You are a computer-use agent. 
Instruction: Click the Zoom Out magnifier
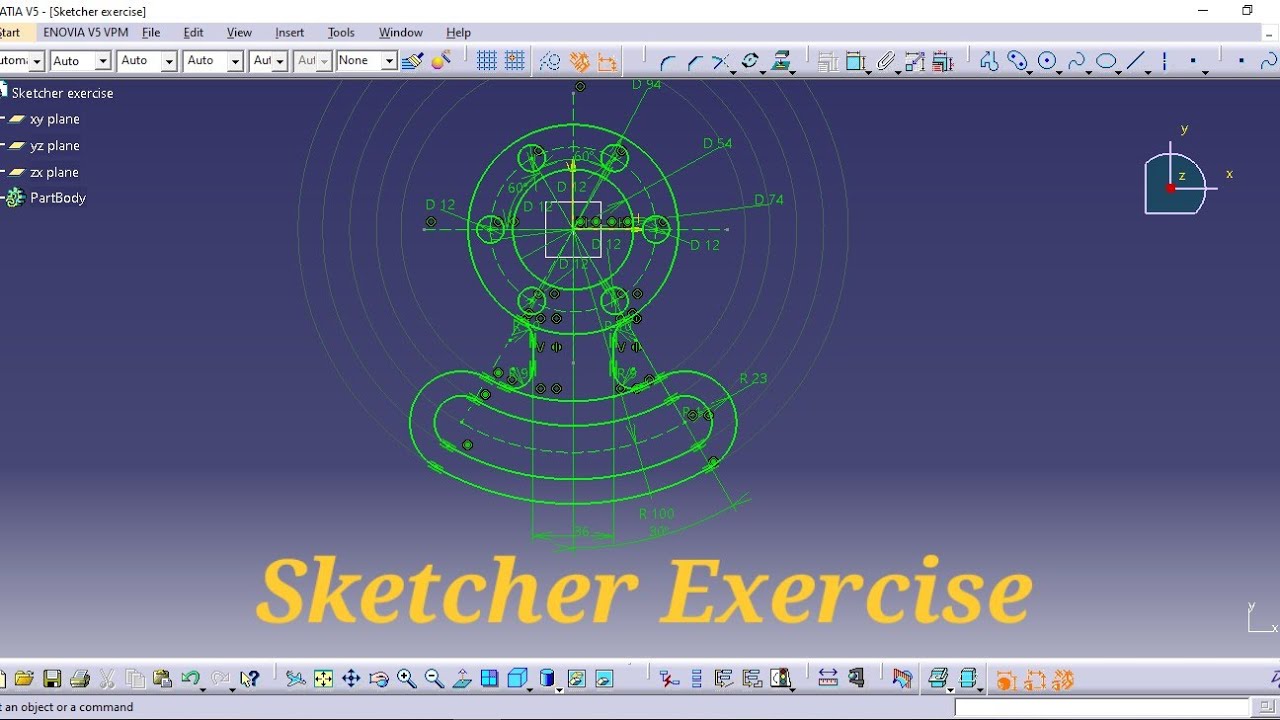pos(434,679)
